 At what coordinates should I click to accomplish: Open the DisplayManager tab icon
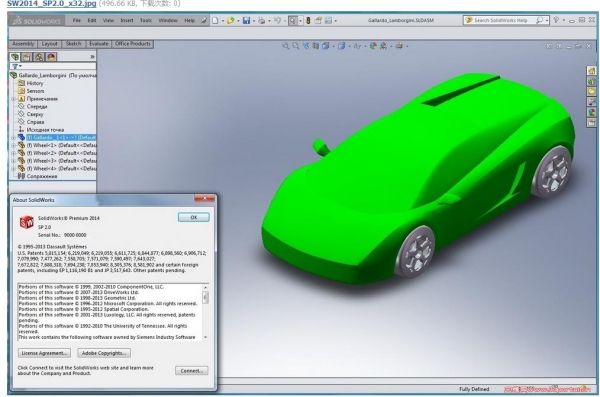pos(51,57)
